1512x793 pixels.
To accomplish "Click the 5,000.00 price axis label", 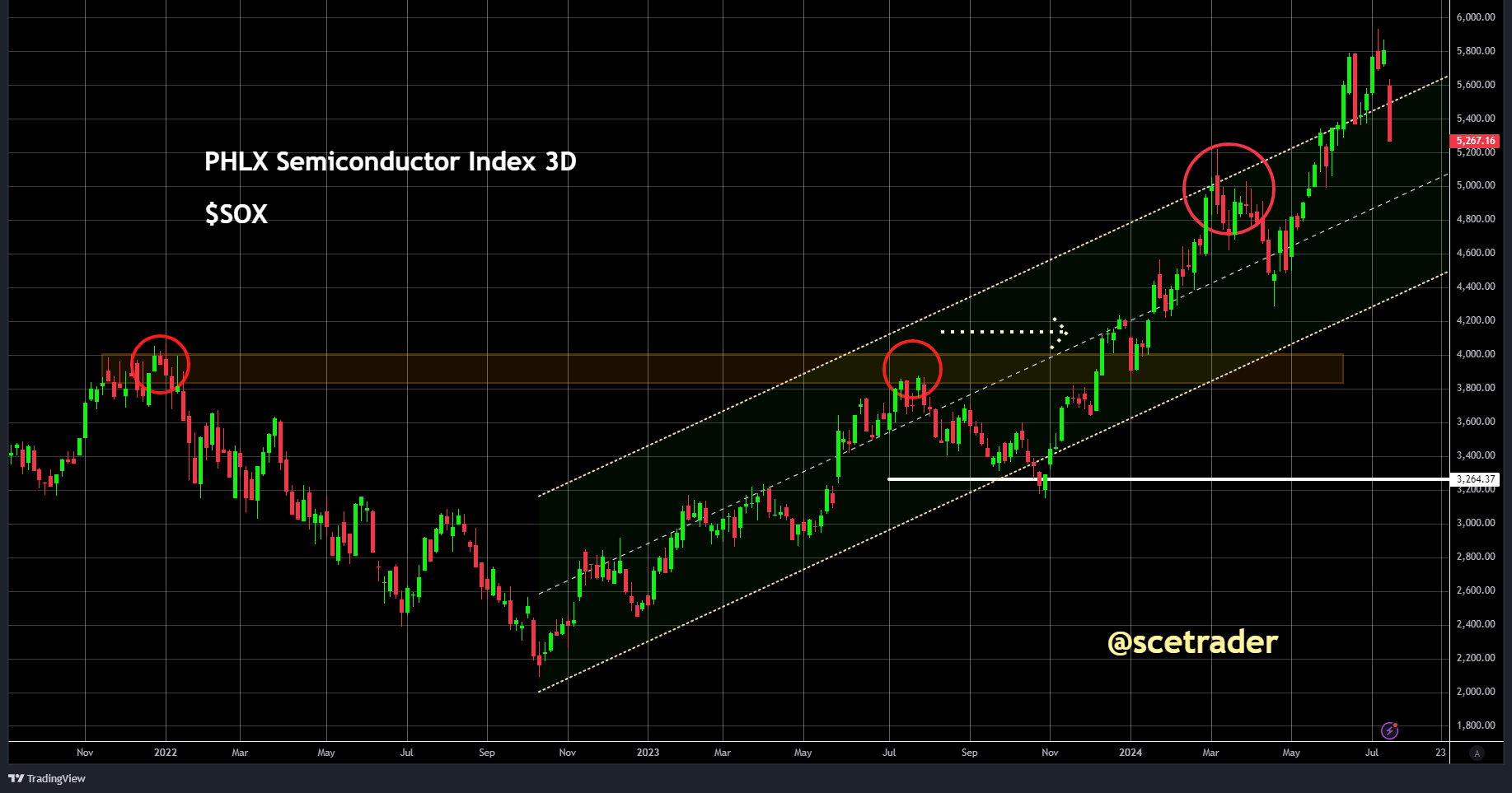I will click(1476, 185).
